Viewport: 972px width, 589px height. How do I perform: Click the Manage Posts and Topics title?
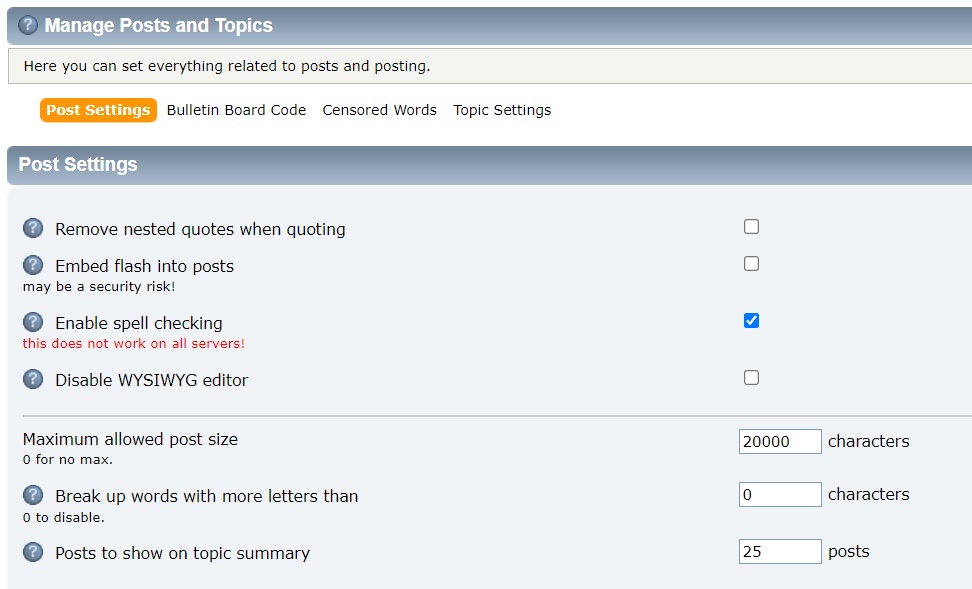click(x=159, y=25)
